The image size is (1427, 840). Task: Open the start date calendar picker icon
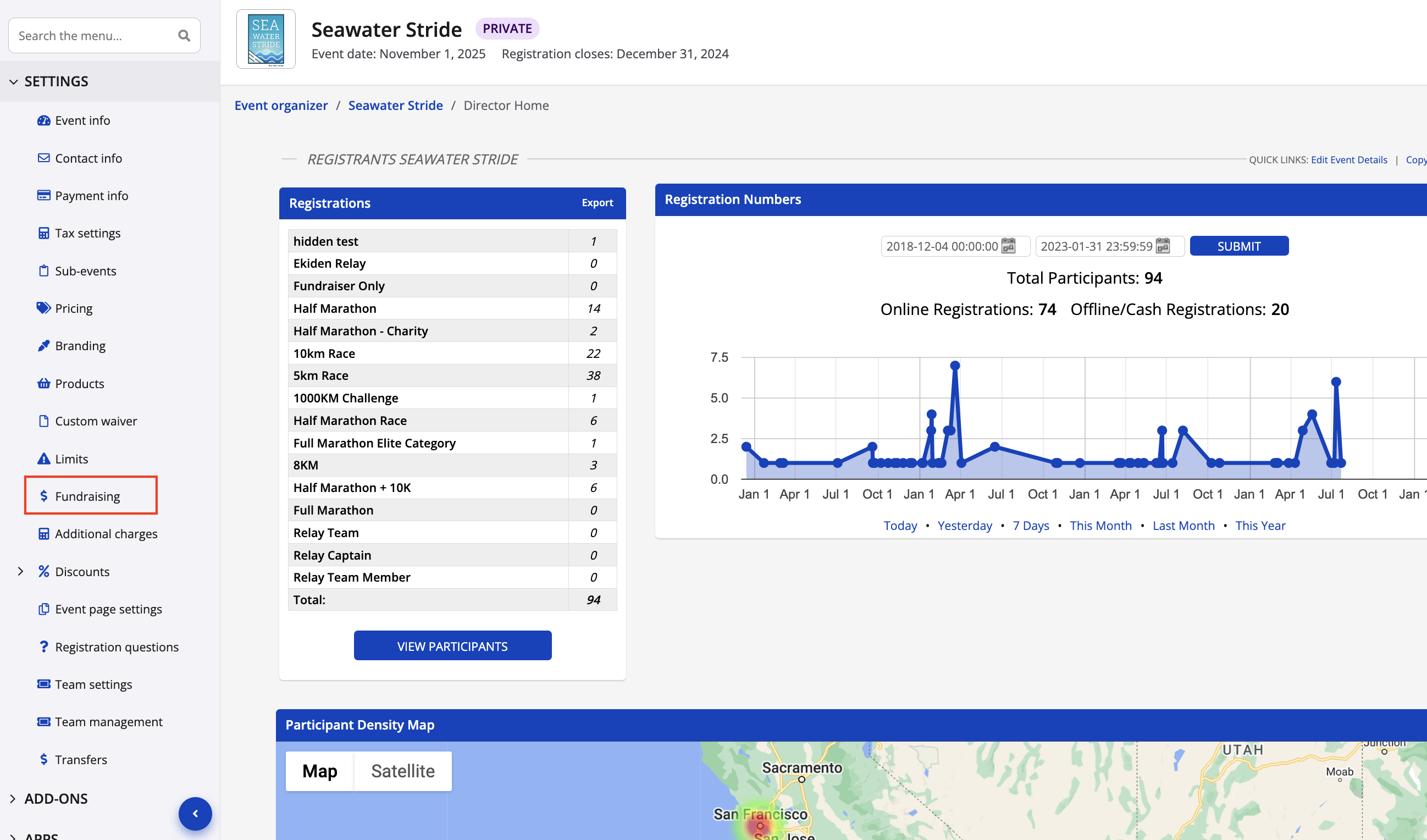click(x=1008, y=246)
